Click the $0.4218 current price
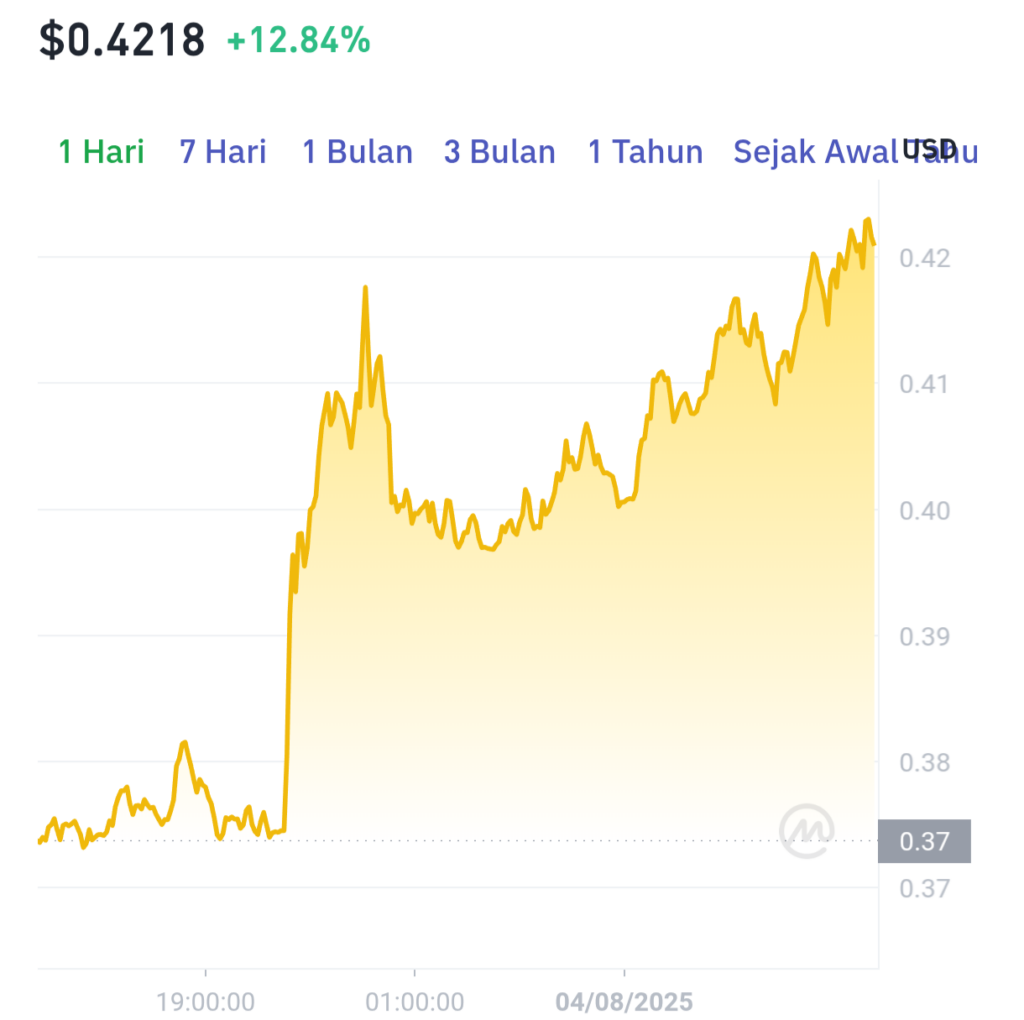The height and width of the screenshot is (1020, 1024). point(122,40)
